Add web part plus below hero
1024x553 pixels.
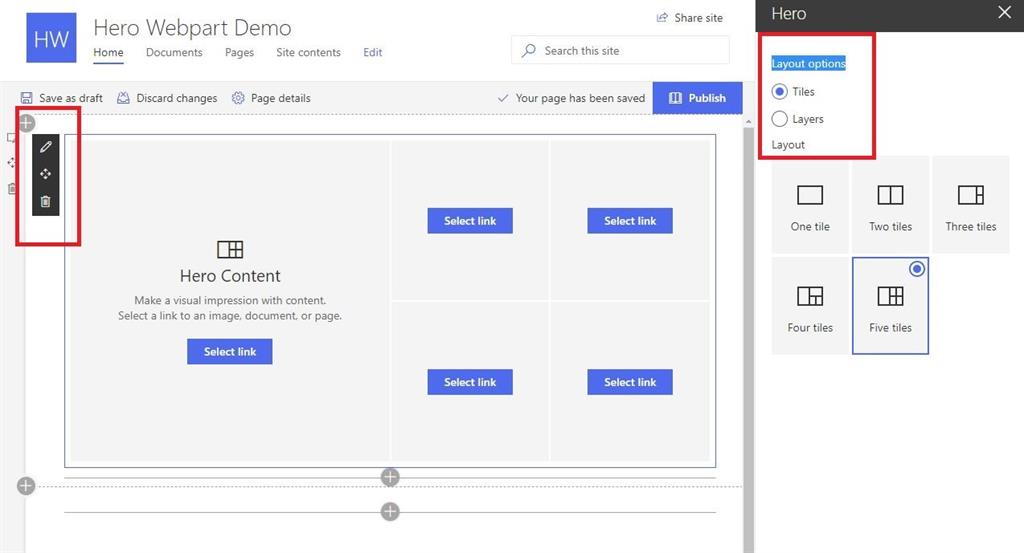coord(390,477)
